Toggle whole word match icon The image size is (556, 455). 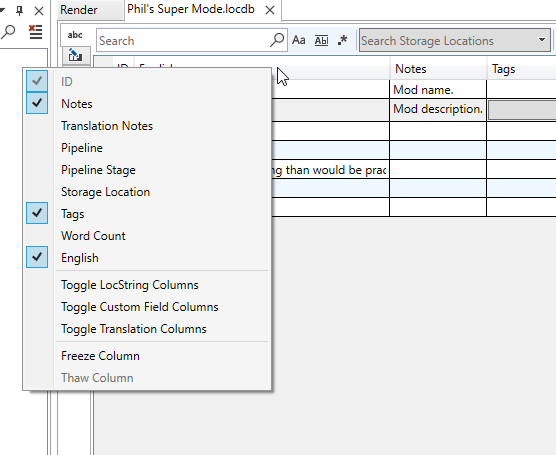coord(321,40)
